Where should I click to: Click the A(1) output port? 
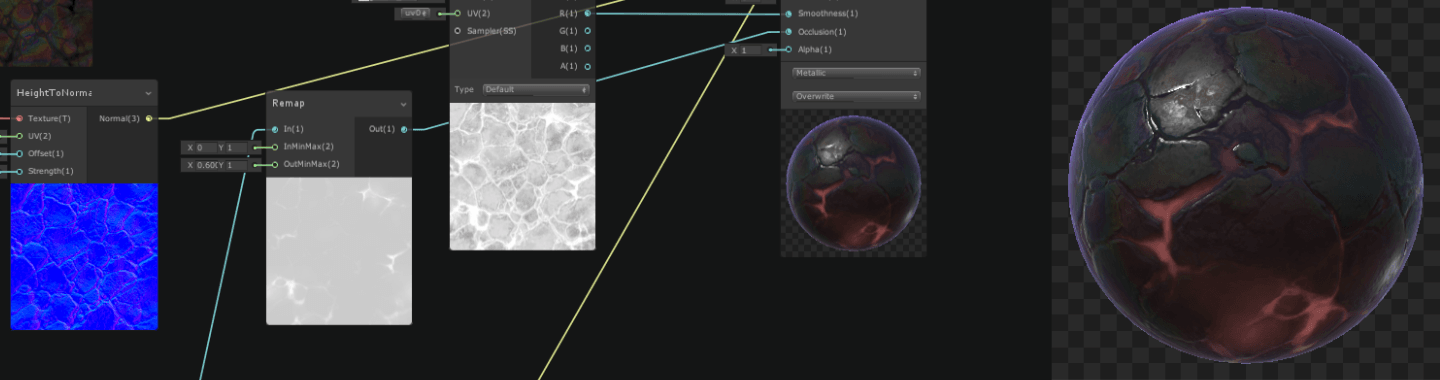point(587,66)
